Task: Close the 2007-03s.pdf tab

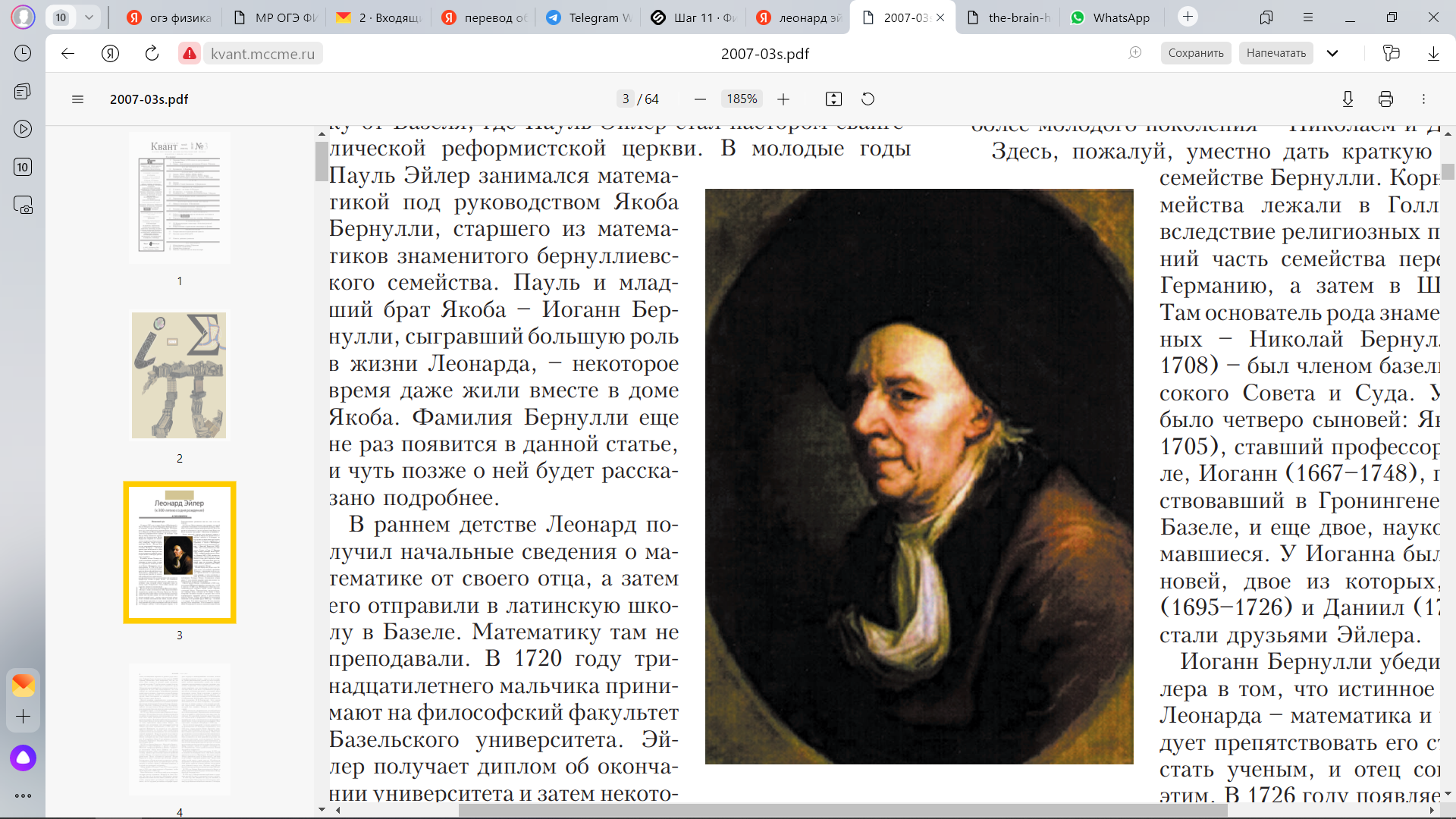Action: (940, 17)
